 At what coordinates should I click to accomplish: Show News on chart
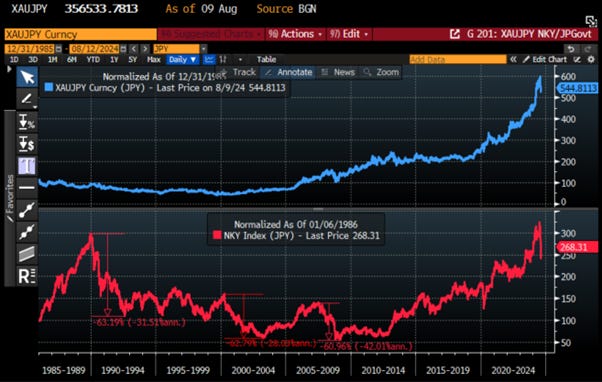338,72
